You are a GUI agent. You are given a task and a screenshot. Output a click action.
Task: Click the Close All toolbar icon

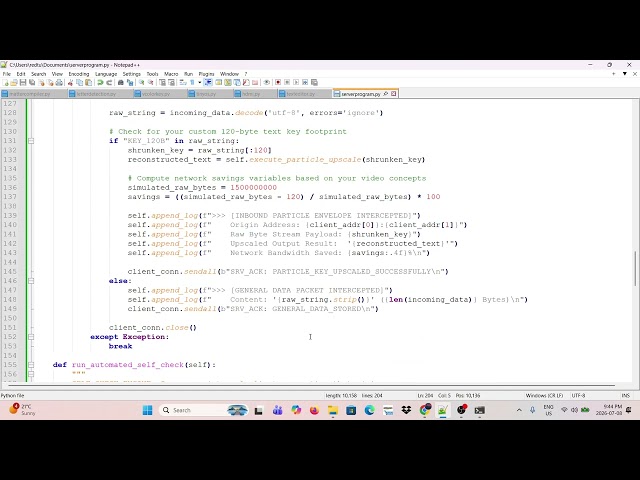(50, 82)
